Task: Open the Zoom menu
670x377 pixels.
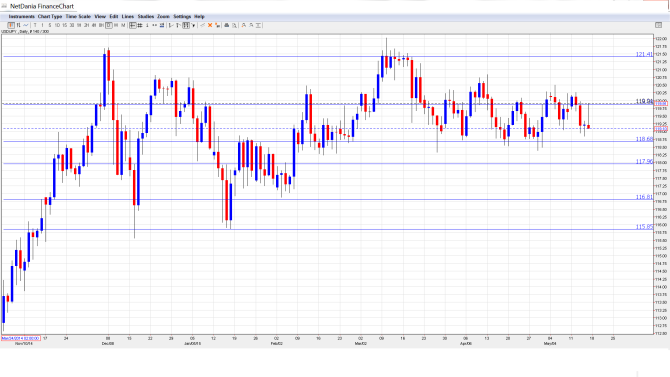Action: tap(163, 16)
